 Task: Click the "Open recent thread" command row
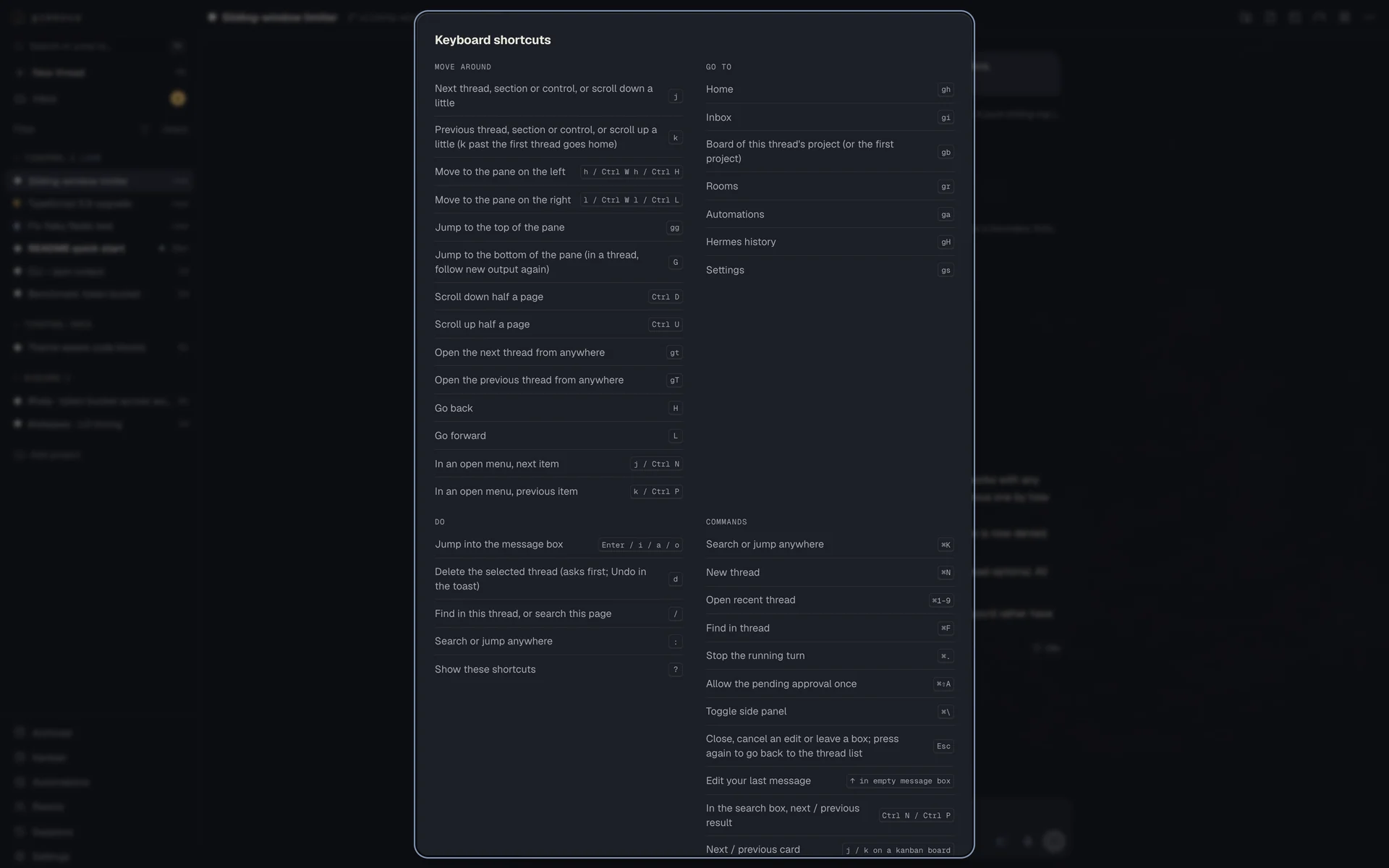pyautogui.click(x=830, y=600)
